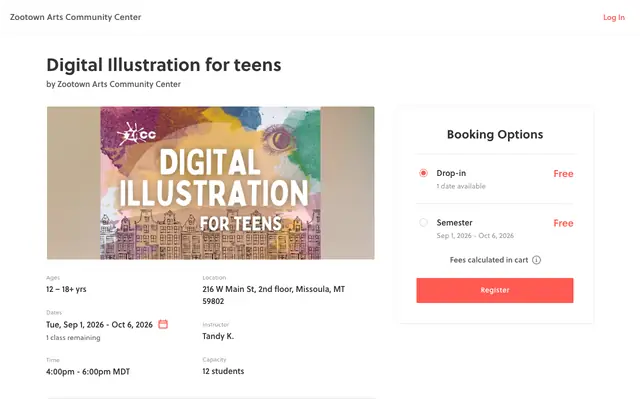Click the Tue, Sep 1, 2026 date range
Image resolution: width=640 pixels, height=400 pixels.
pos(99,325)
